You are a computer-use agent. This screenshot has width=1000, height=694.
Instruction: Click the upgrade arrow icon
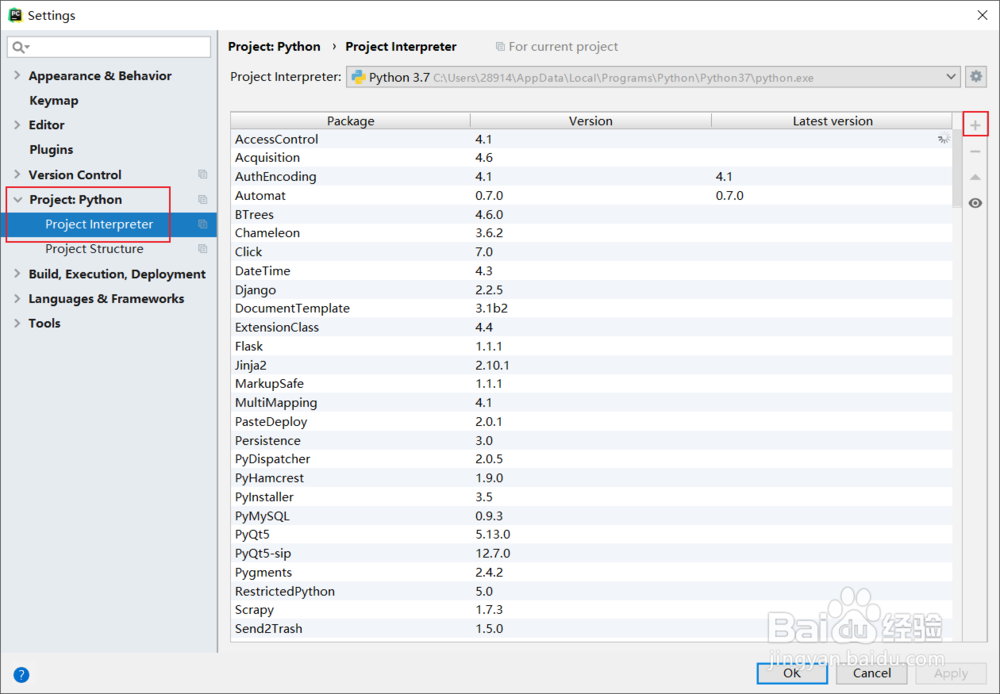click(x=975, y=177)
